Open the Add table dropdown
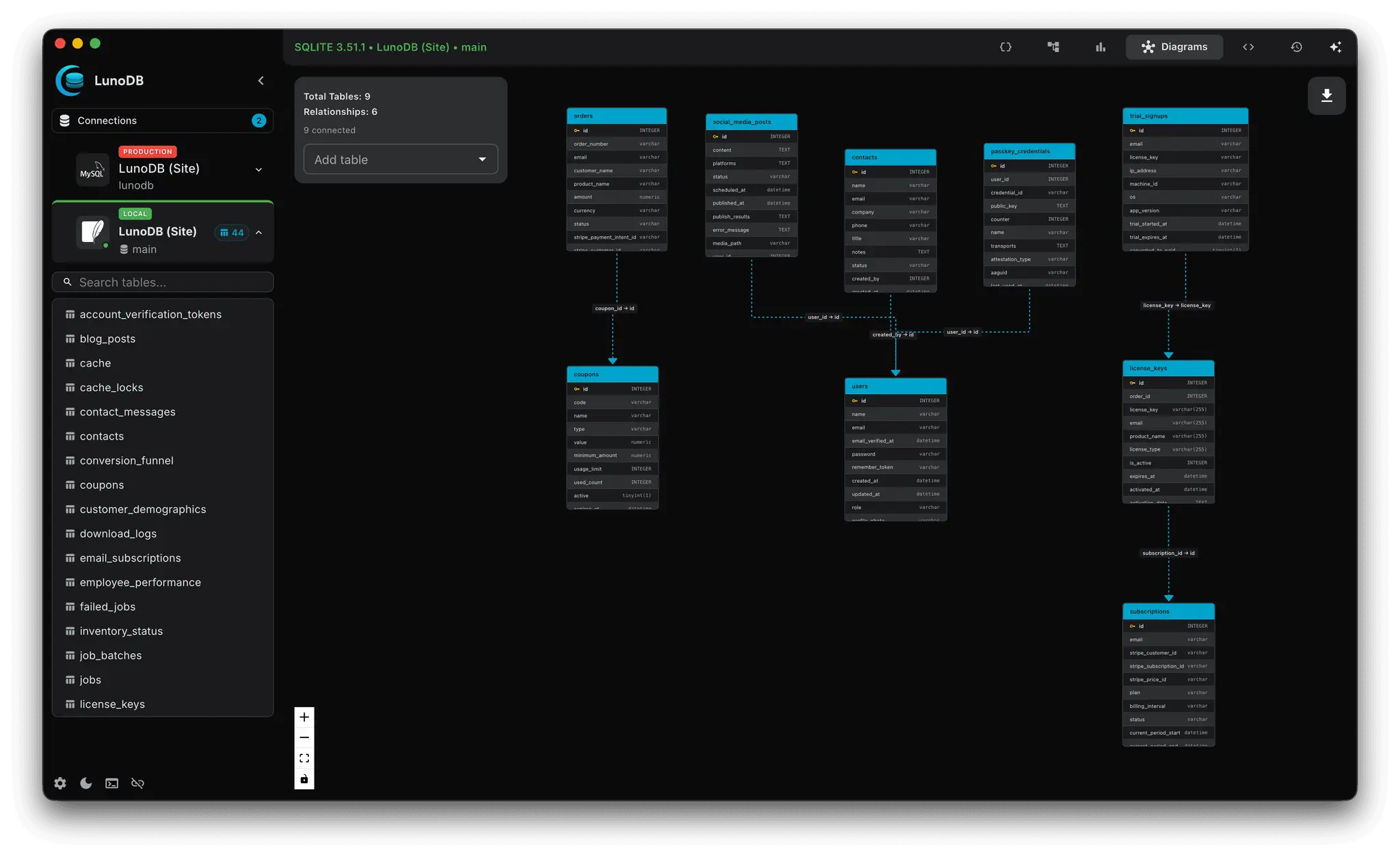The height and width of the screenshot is (857, 1400). (x=401, y=159)
